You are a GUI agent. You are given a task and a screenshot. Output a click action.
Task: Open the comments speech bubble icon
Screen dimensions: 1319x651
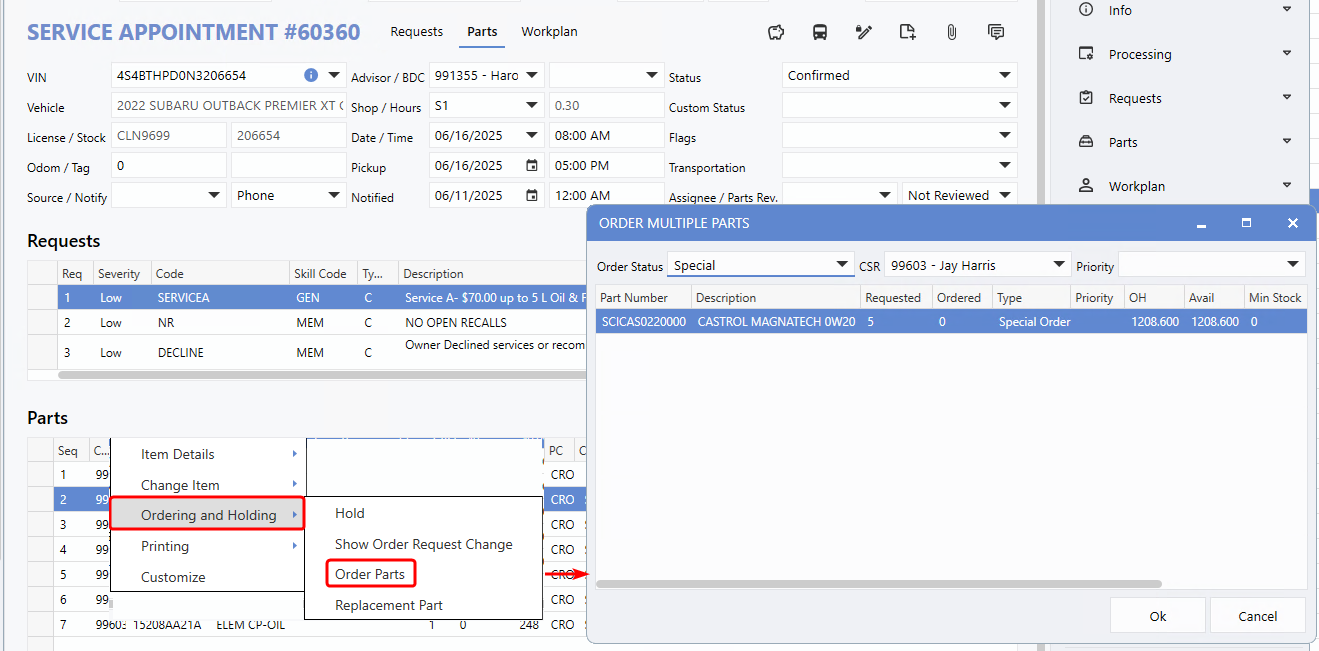[996, 32]
